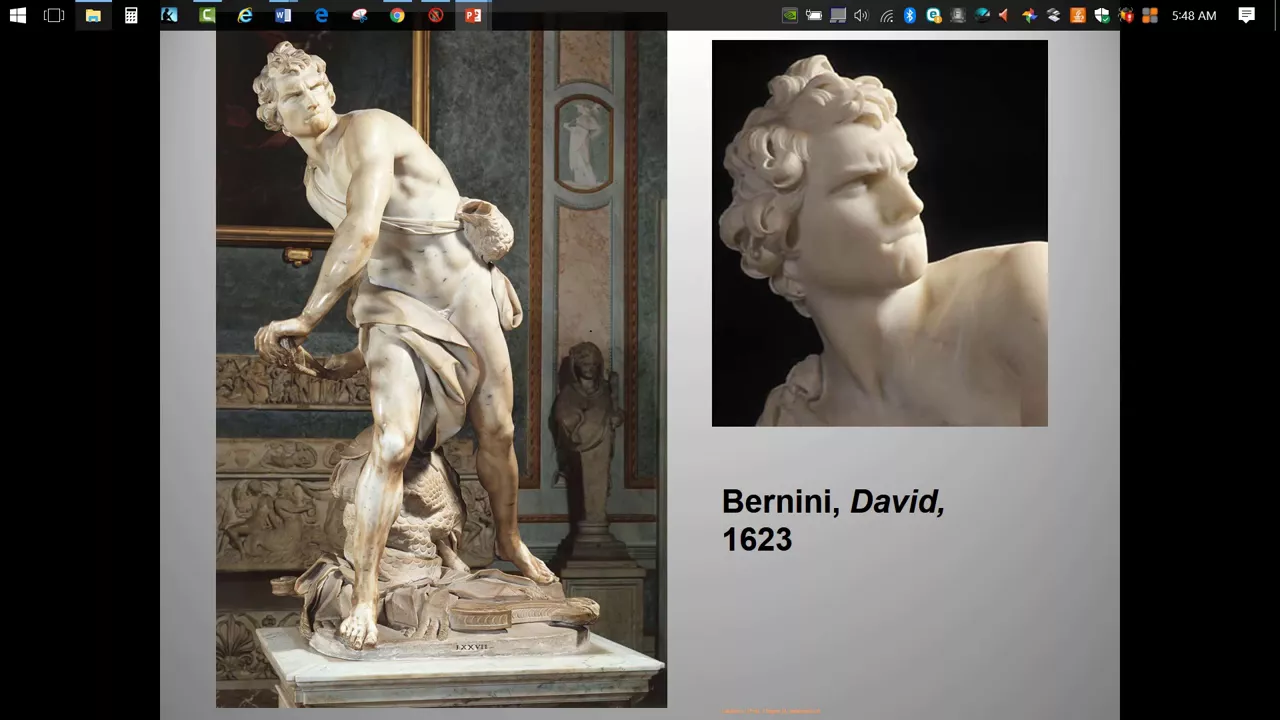Launch Calculator from the taskbar

(131, 15)
